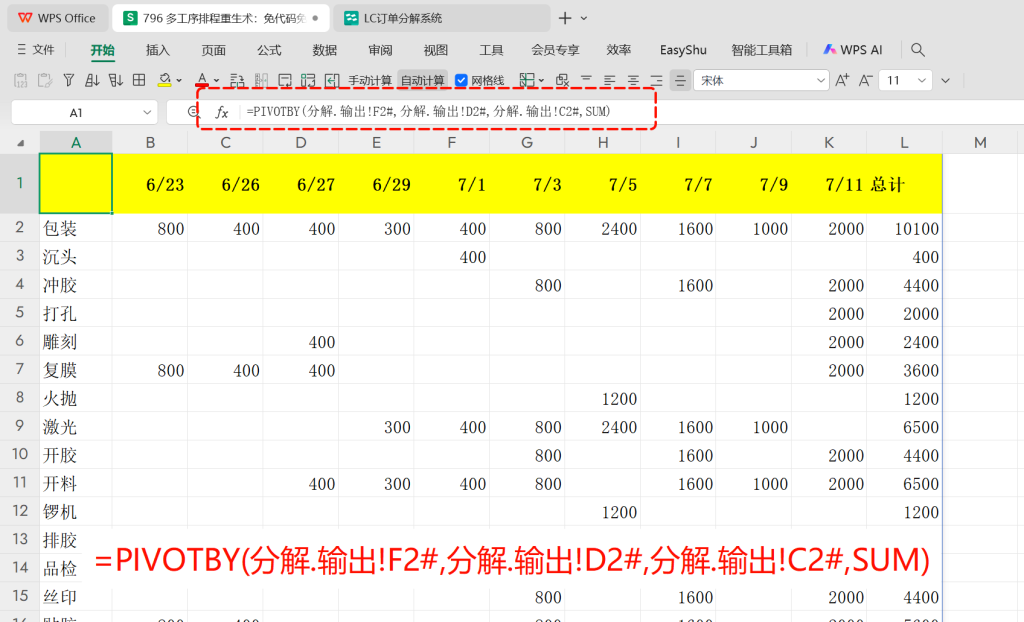
Task: Align text right
Action: pos(656,80)
